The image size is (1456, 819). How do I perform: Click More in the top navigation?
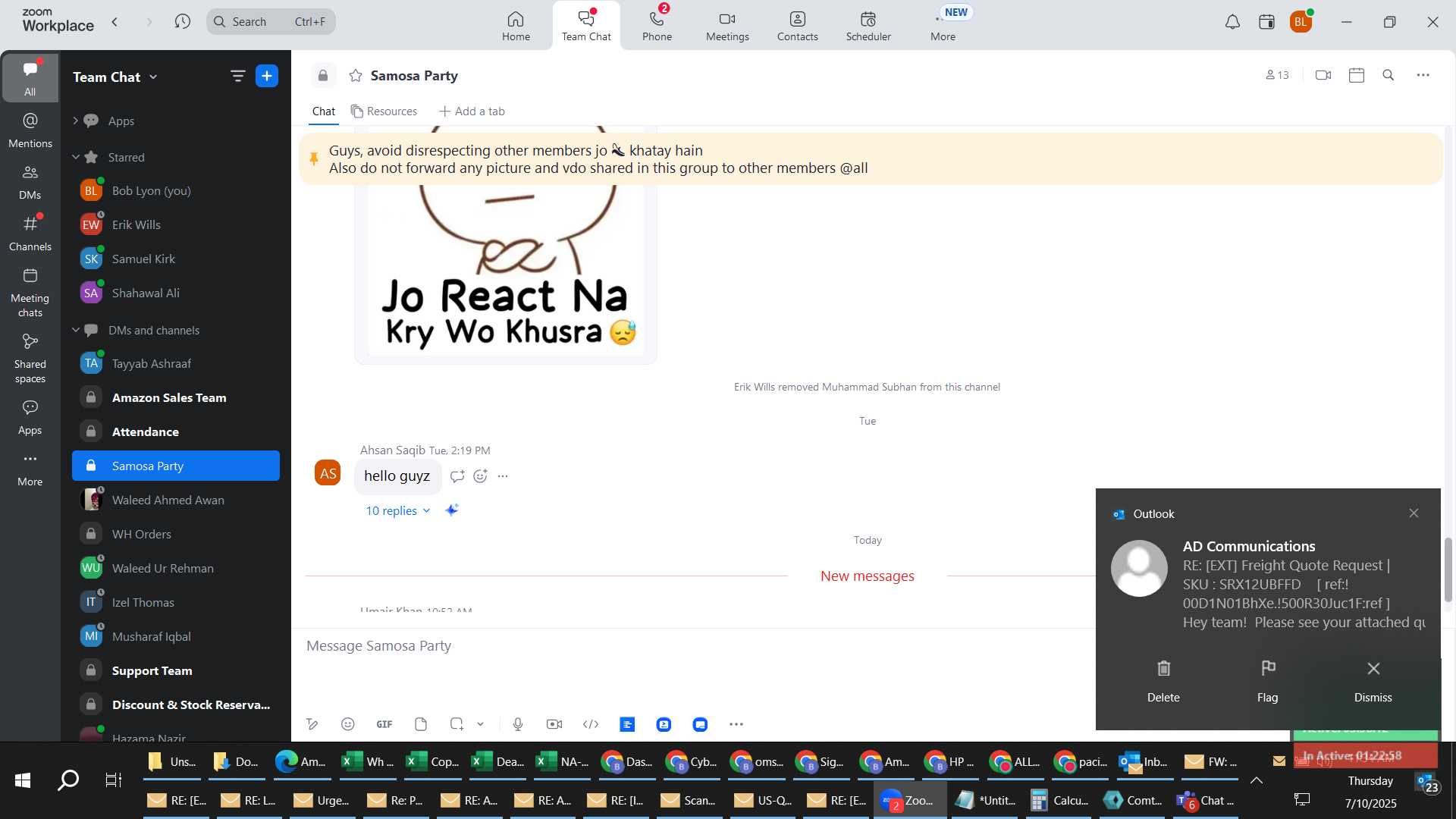(943, 26)
